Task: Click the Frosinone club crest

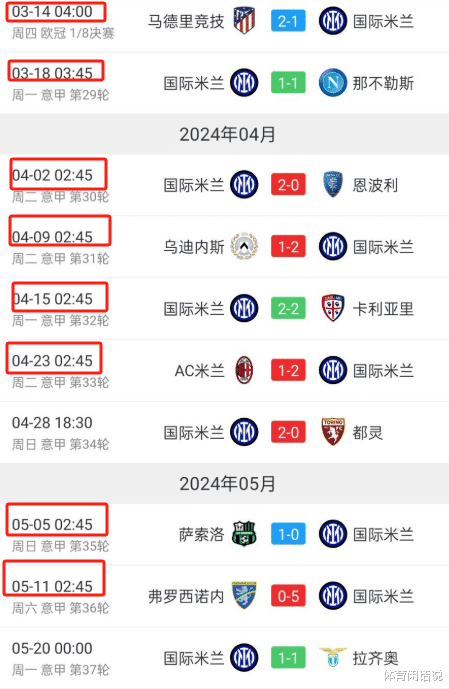Action: point(244,596)
